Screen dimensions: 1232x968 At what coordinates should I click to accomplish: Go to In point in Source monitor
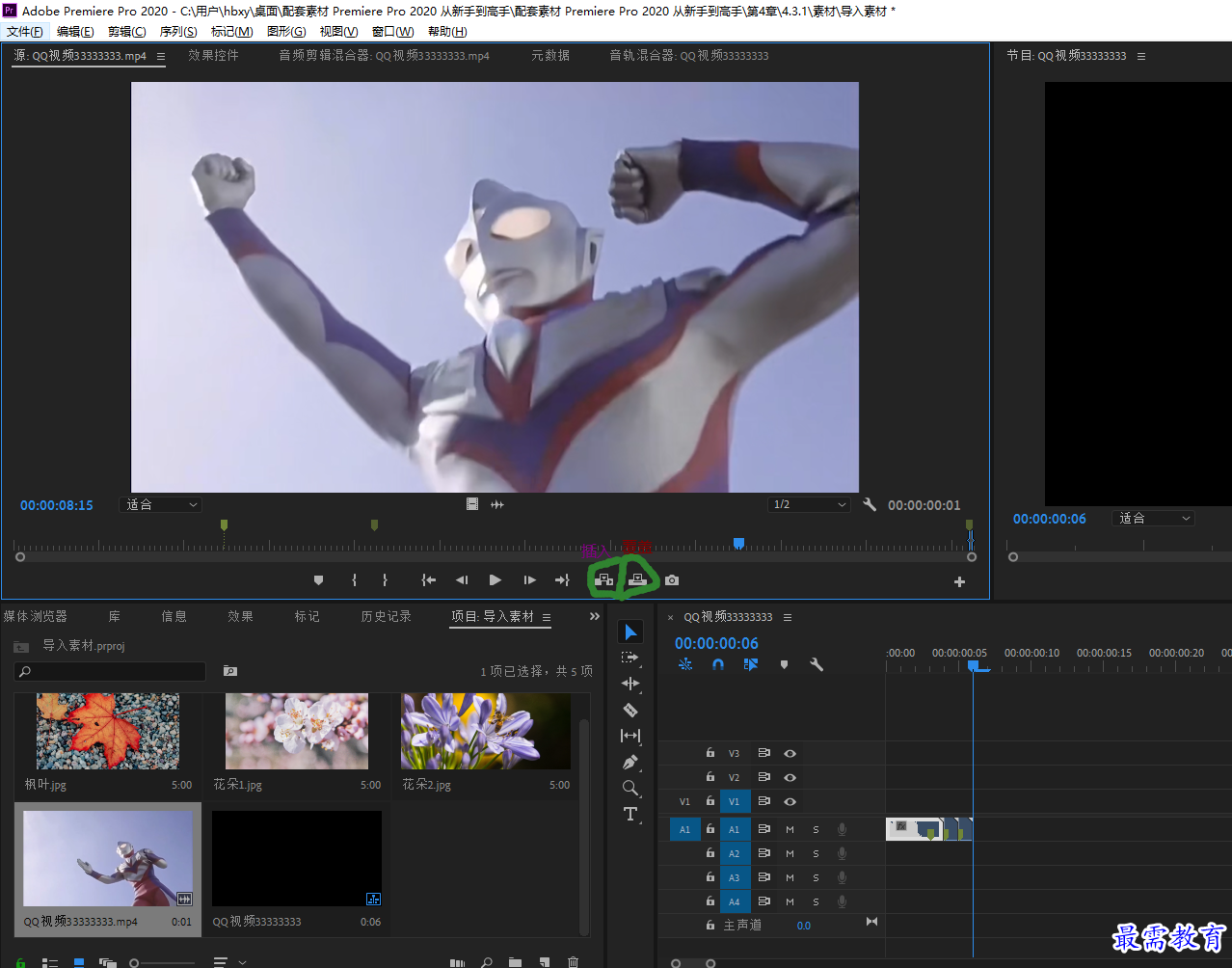(x=428, y=580)
